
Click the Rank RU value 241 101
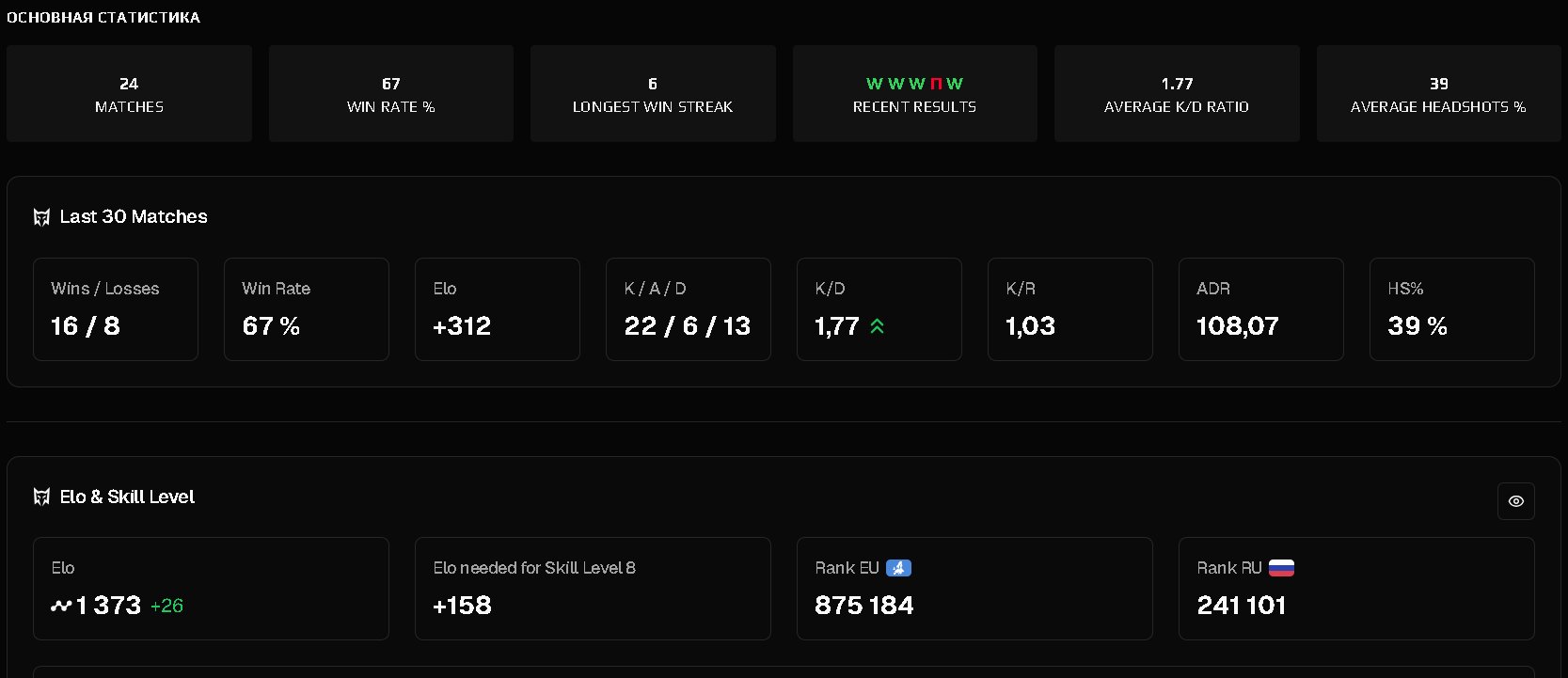(x=1242, y=606)
